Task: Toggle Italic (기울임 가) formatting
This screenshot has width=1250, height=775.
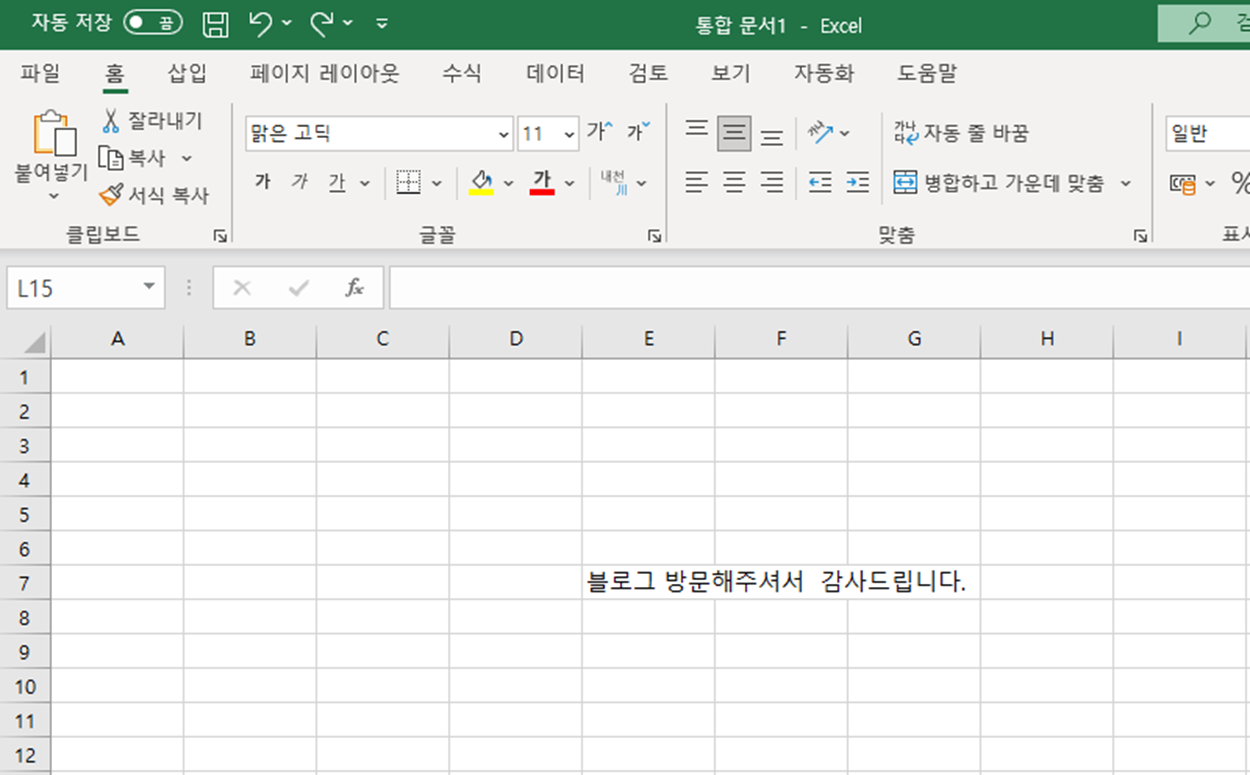Action: coord(300,182)
